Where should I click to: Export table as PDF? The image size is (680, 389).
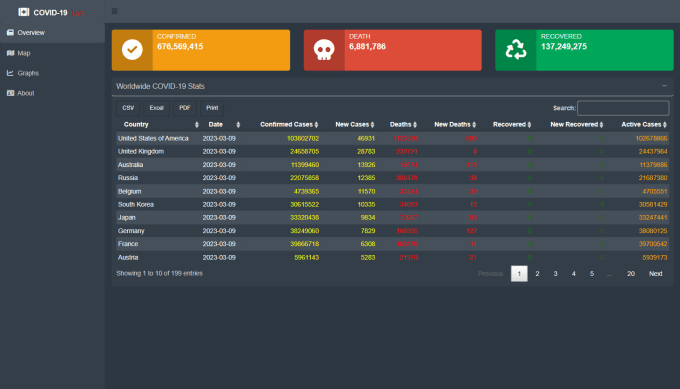(x=185, y=108)
